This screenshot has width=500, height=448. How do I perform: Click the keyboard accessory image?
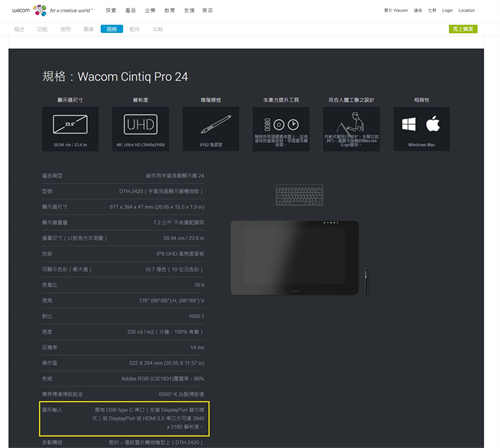point(299,195)
